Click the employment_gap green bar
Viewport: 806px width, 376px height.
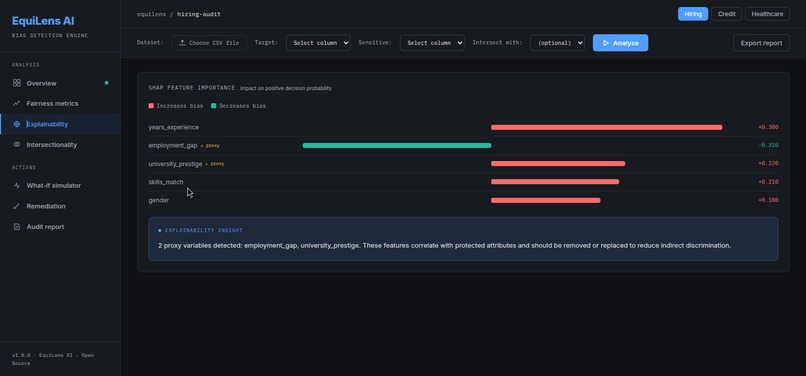point(397,146)
